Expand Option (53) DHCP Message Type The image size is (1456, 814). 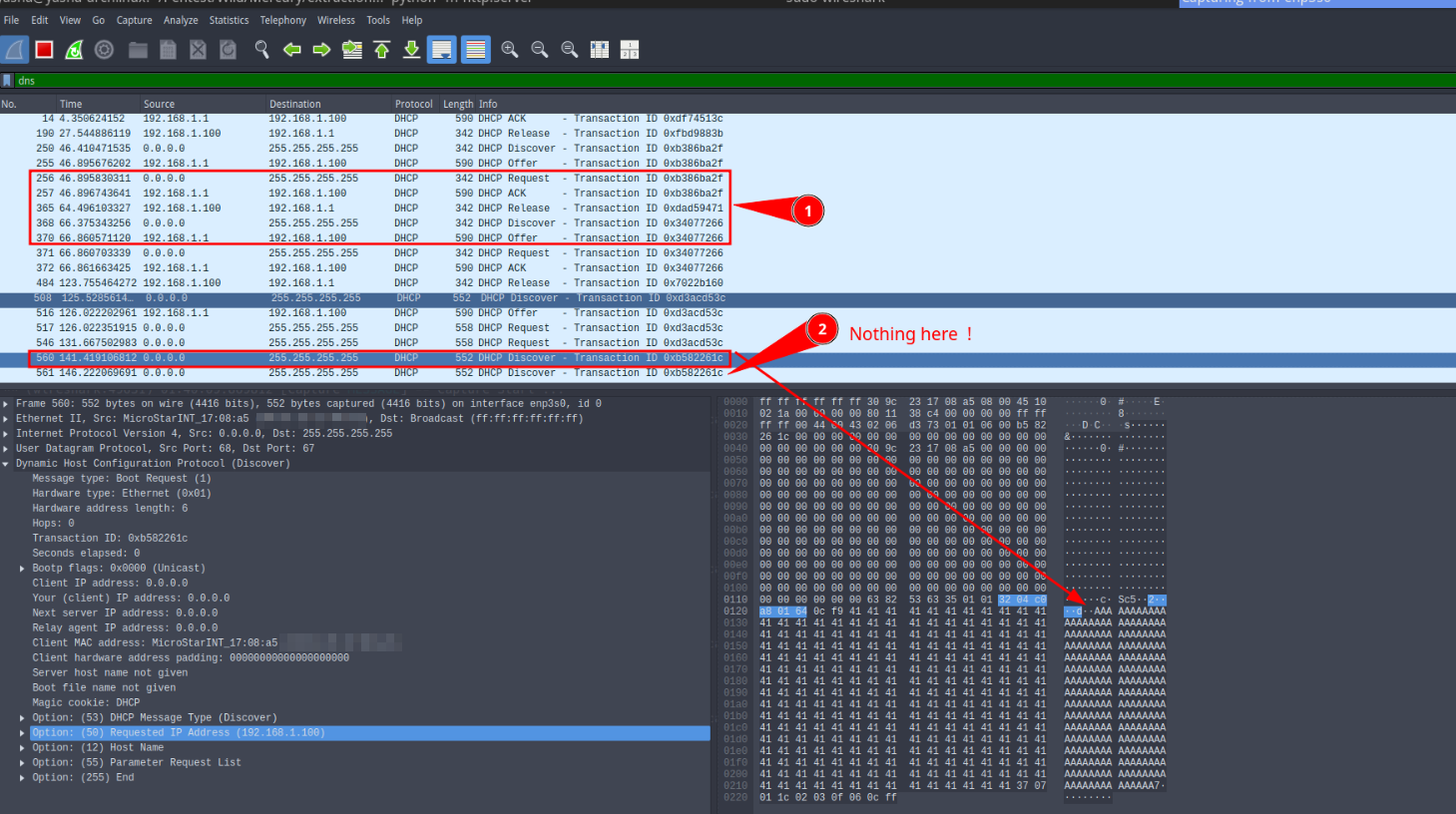[22, 718]
